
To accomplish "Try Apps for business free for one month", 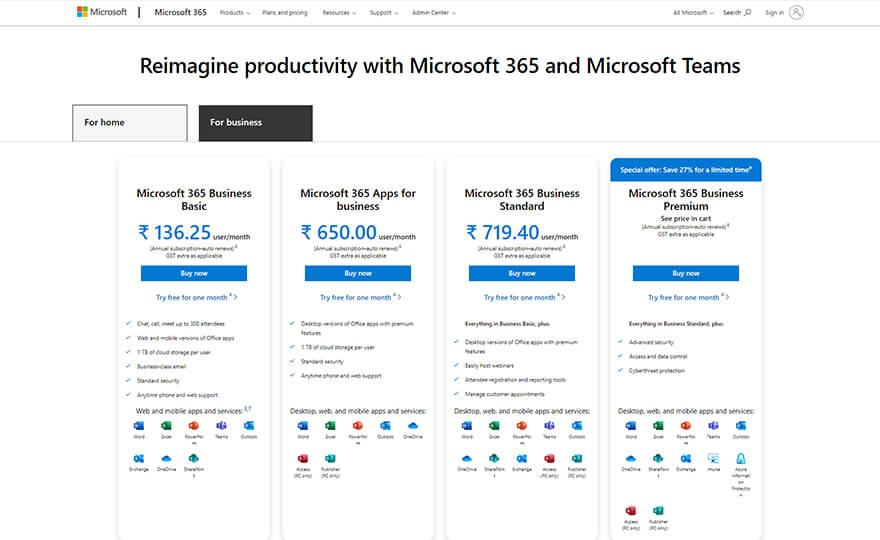I will (x=360, y=298).
